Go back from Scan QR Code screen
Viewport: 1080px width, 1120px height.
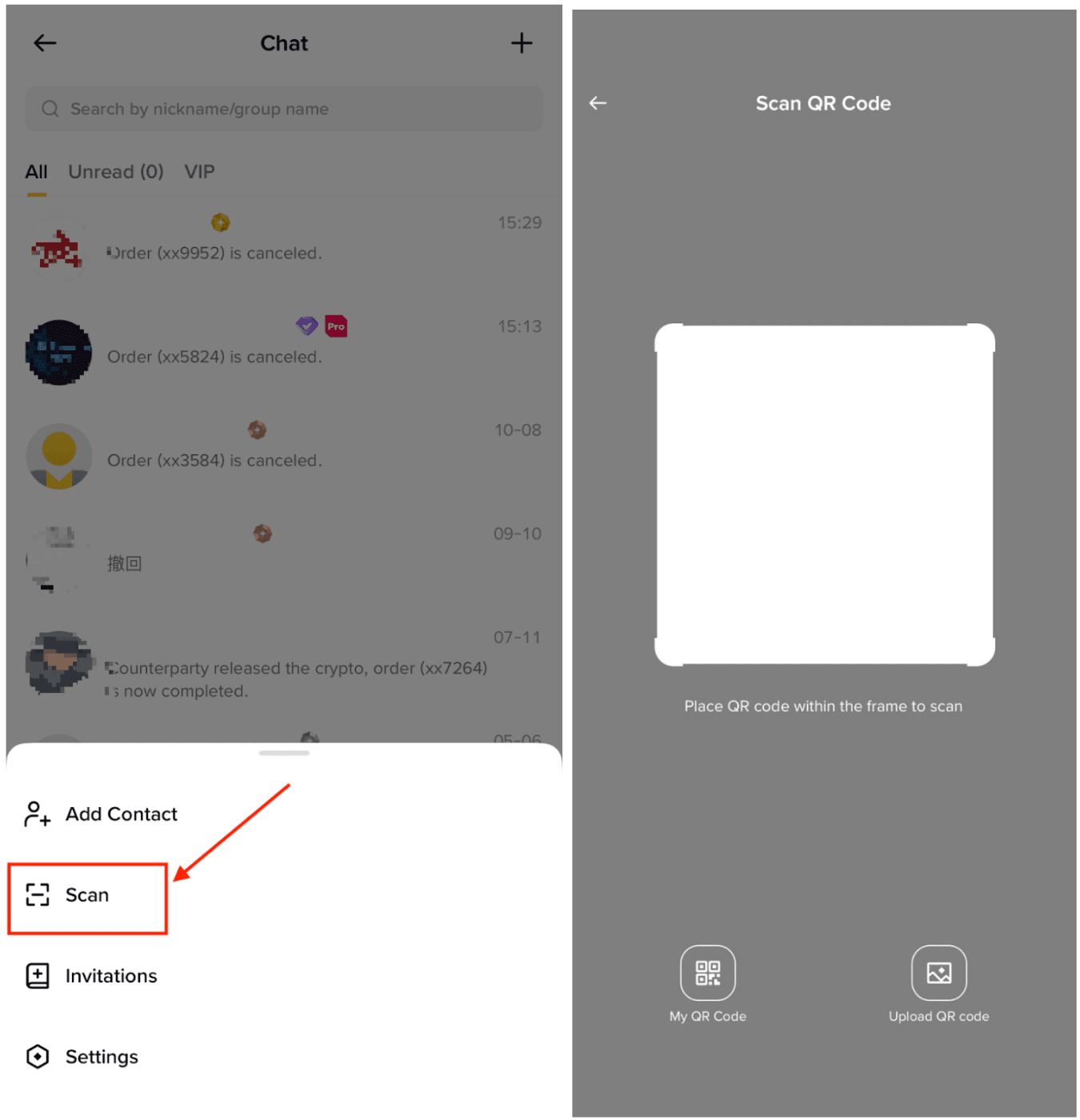click(x=598, y=103)
